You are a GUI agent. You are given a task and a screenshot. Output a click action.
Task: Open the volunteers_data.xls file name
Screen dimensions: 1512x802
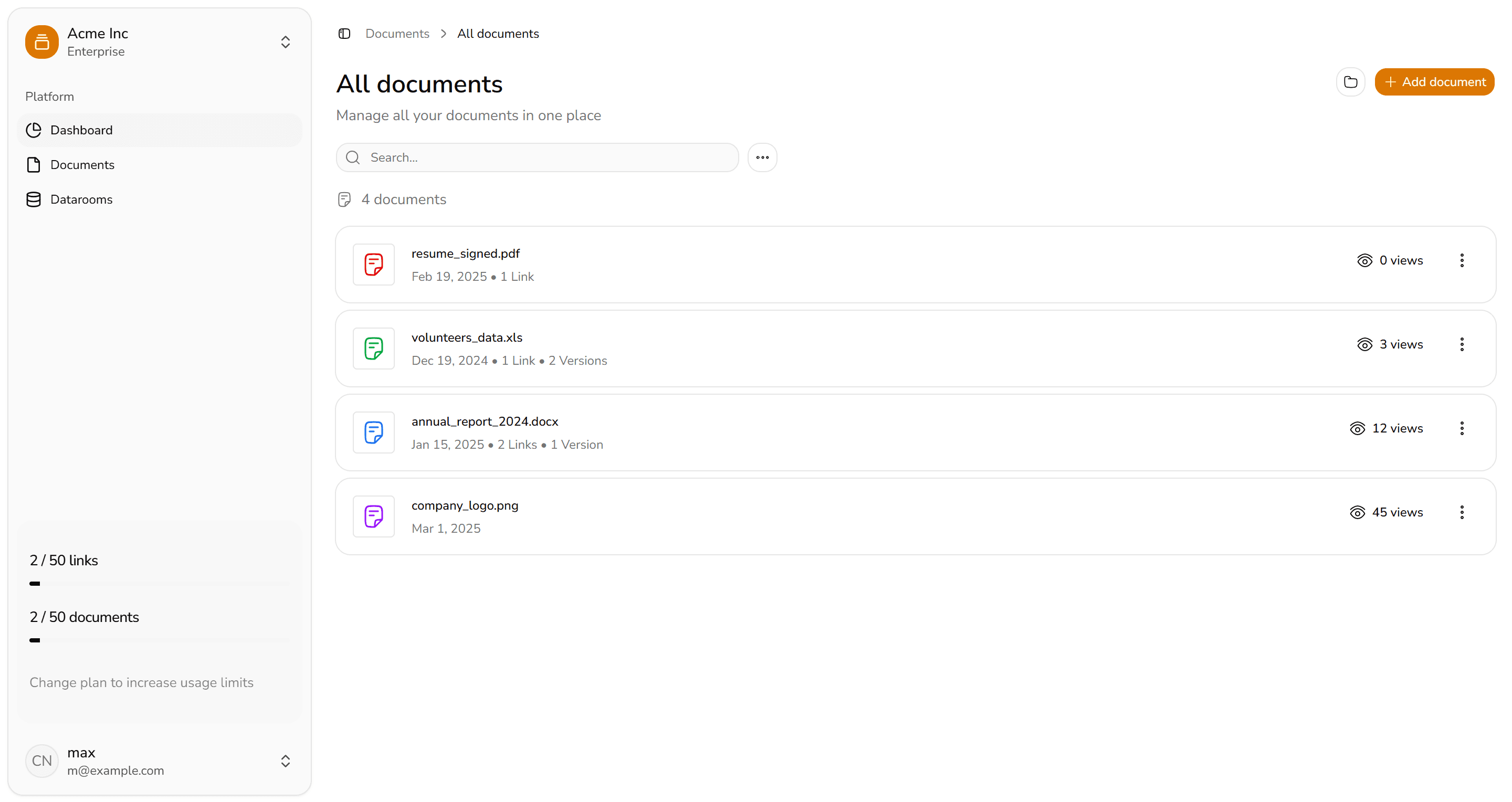467,337
